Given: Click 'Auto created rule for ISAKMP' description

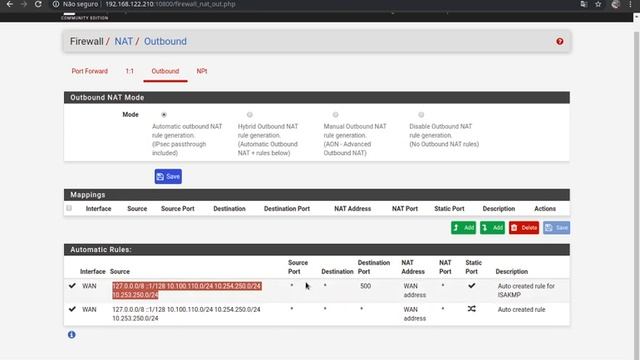Looking at the screenshot, I should pyautogui.click(x=526, y=290).
